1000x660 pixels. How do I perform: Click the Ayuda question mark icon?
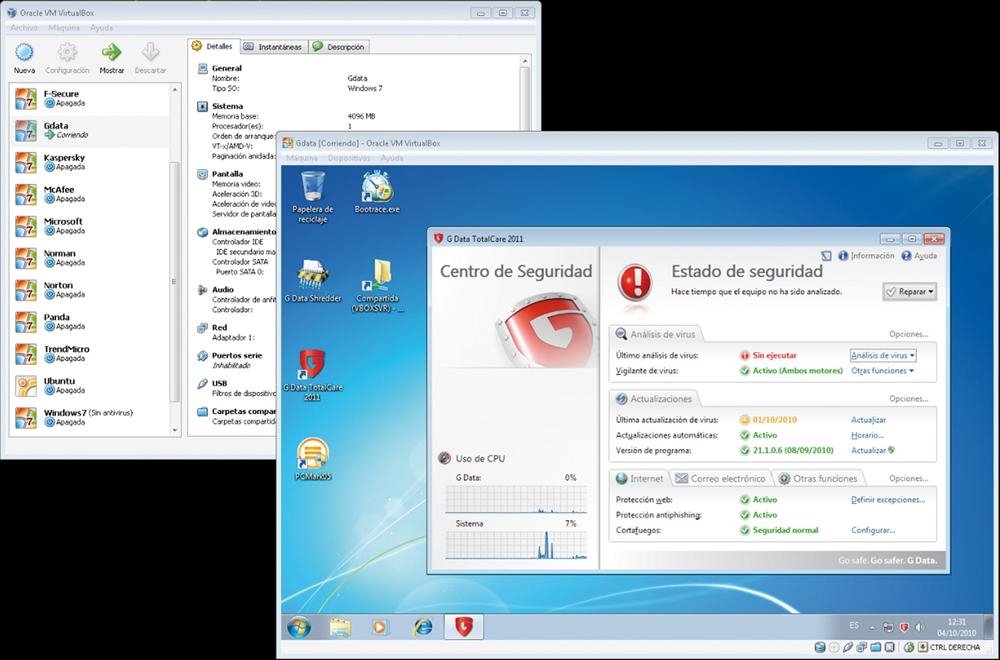906,256
